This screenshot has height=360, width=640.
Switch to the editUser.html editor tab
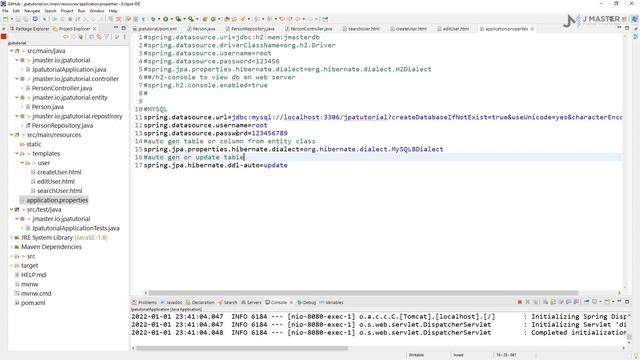453,29
